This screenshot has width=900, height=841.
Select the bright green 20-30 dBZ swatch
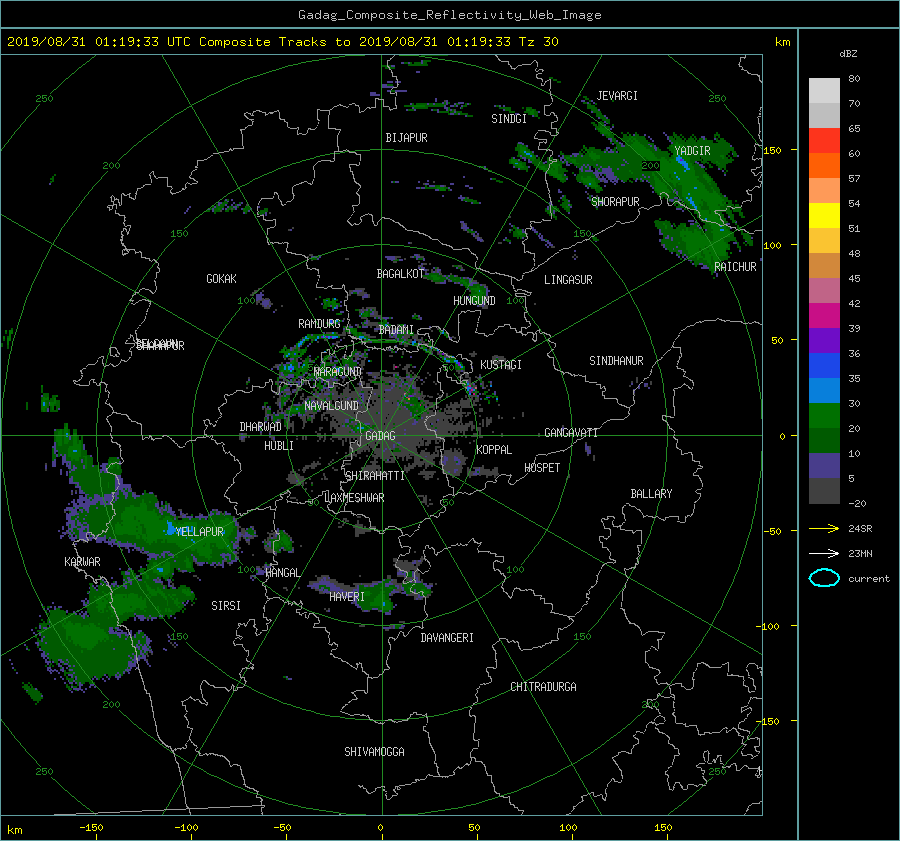pyautogui.click(x=824, y=415)
